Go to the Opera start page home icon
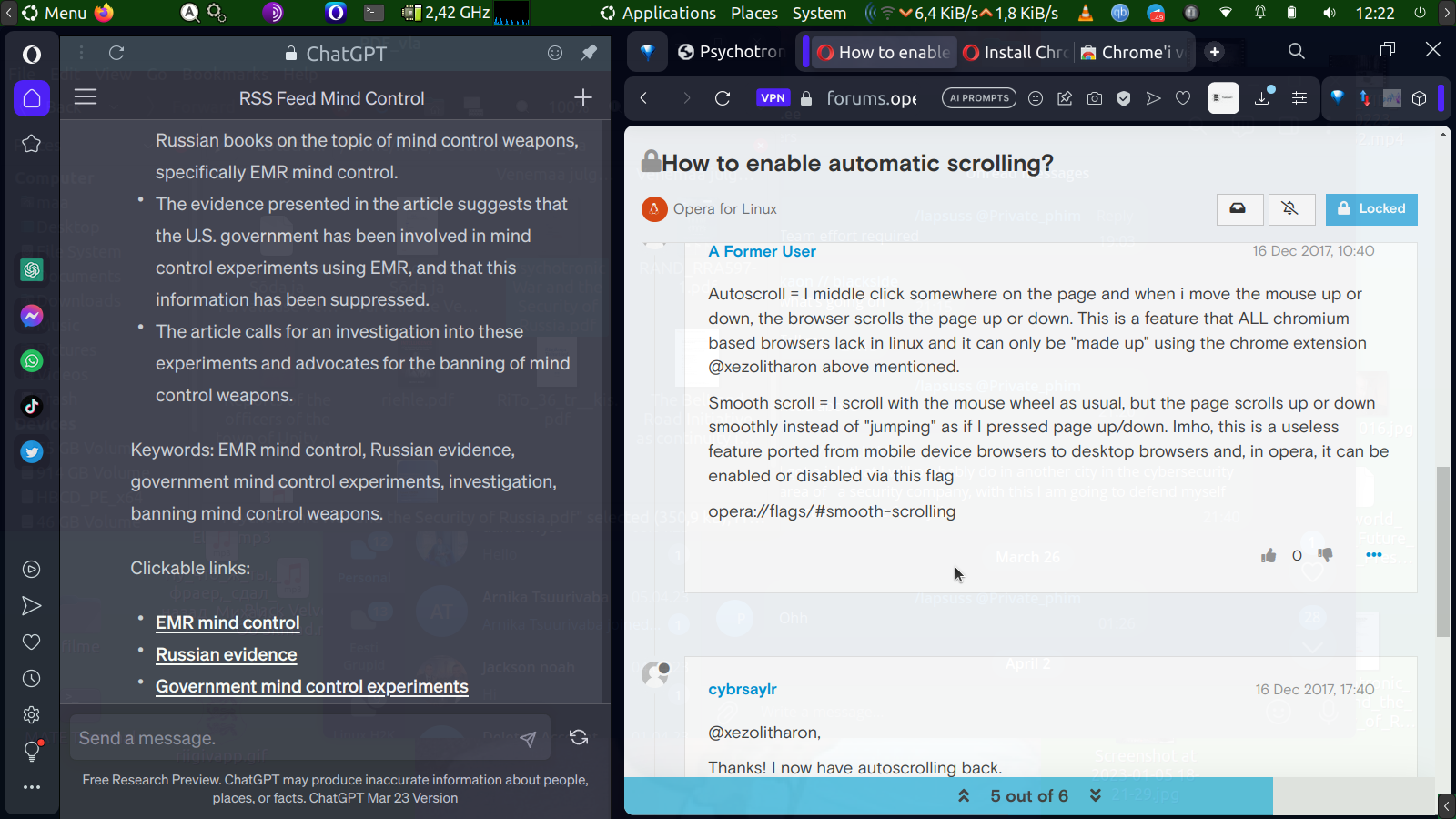Image resolution: width=1456 pixels, height=819 pixels. pos(32,98)
